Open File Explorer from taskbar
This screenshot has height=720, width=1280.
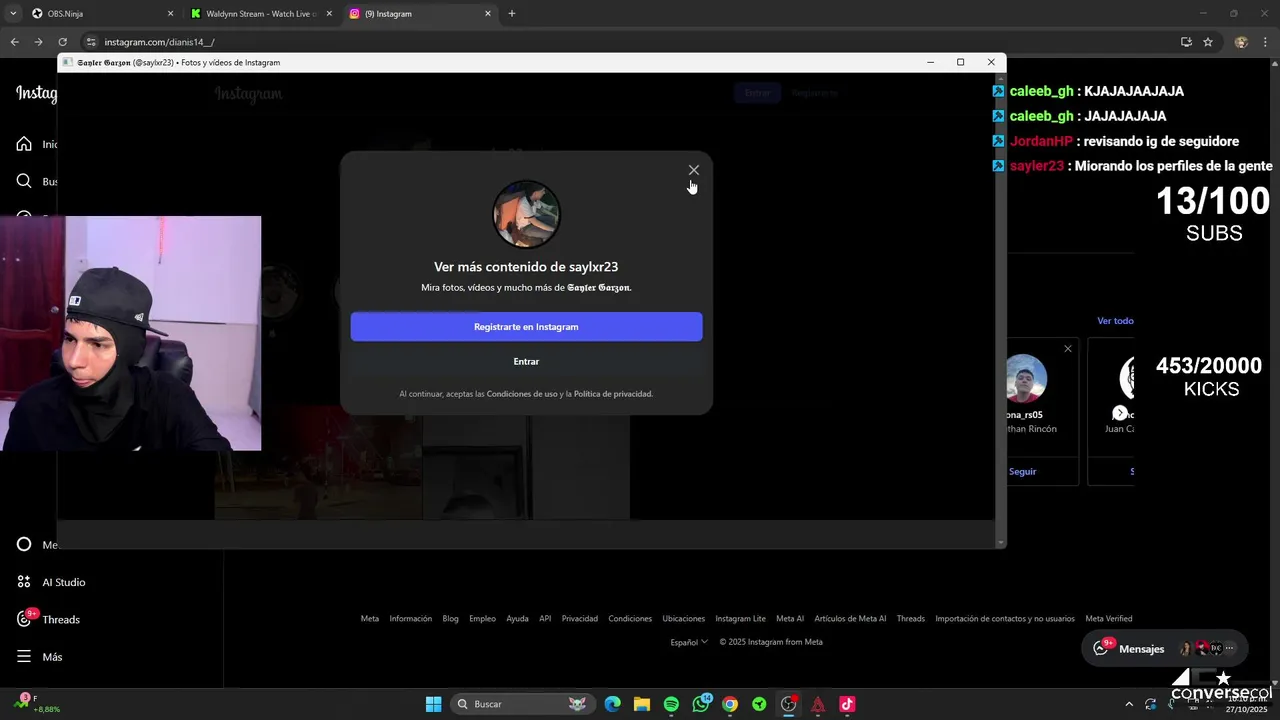642,704
